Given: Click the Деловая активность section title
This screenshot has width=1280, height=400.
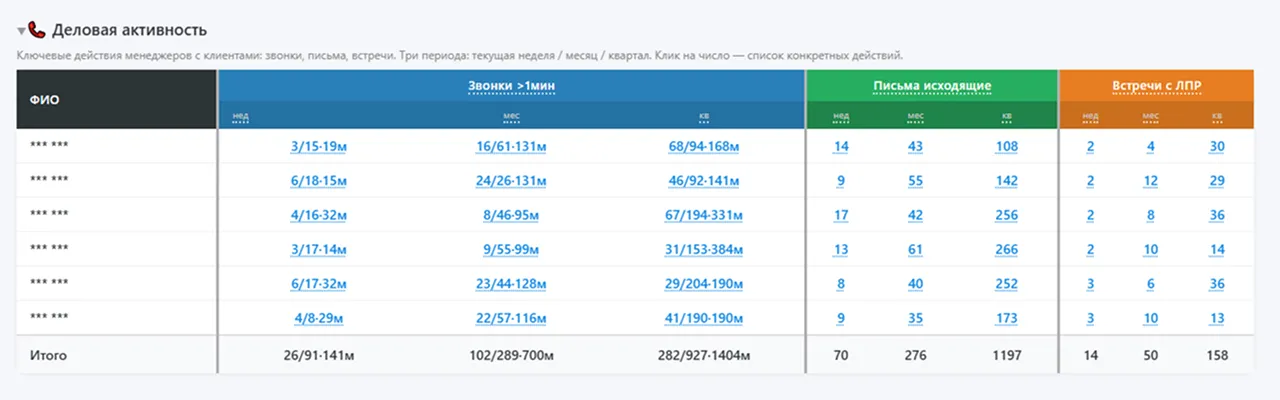Looking at the screenshot, I should pyautogui.click(x=130, y=30).
